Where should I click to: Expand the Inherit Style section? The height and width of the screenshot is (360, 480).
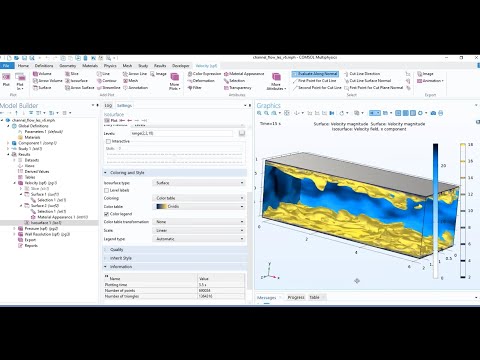[x=175, y=258]
